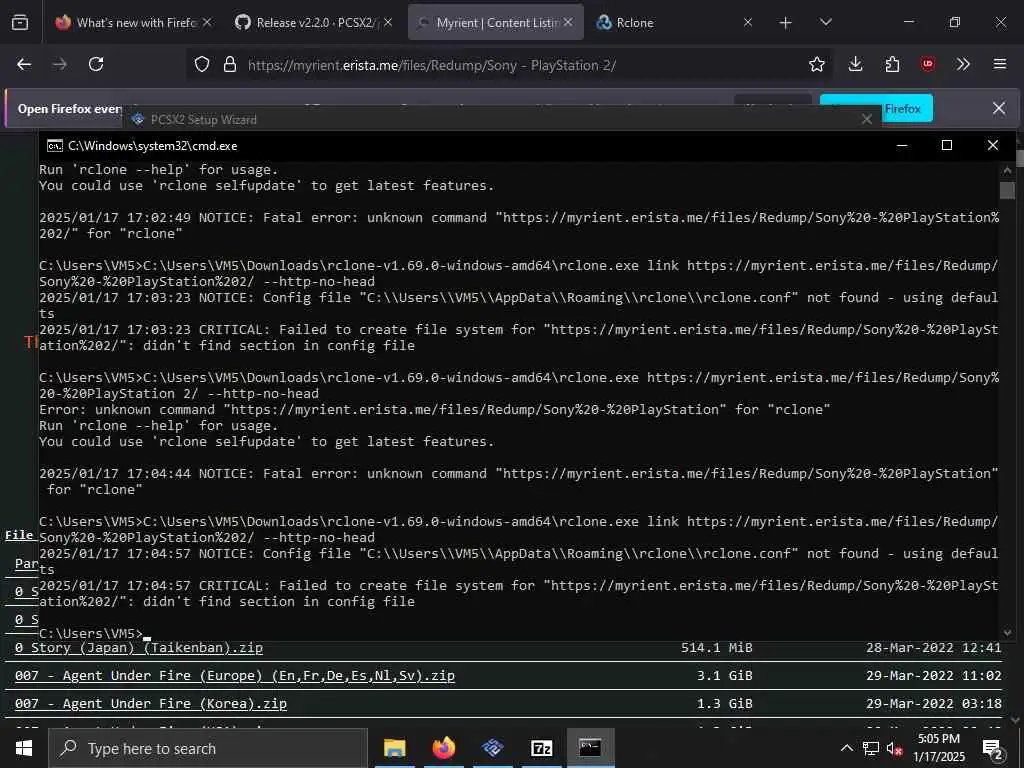Open the muted volume tray icon
This screenshot has height=768, width=1024.
(x=894, y=749)
